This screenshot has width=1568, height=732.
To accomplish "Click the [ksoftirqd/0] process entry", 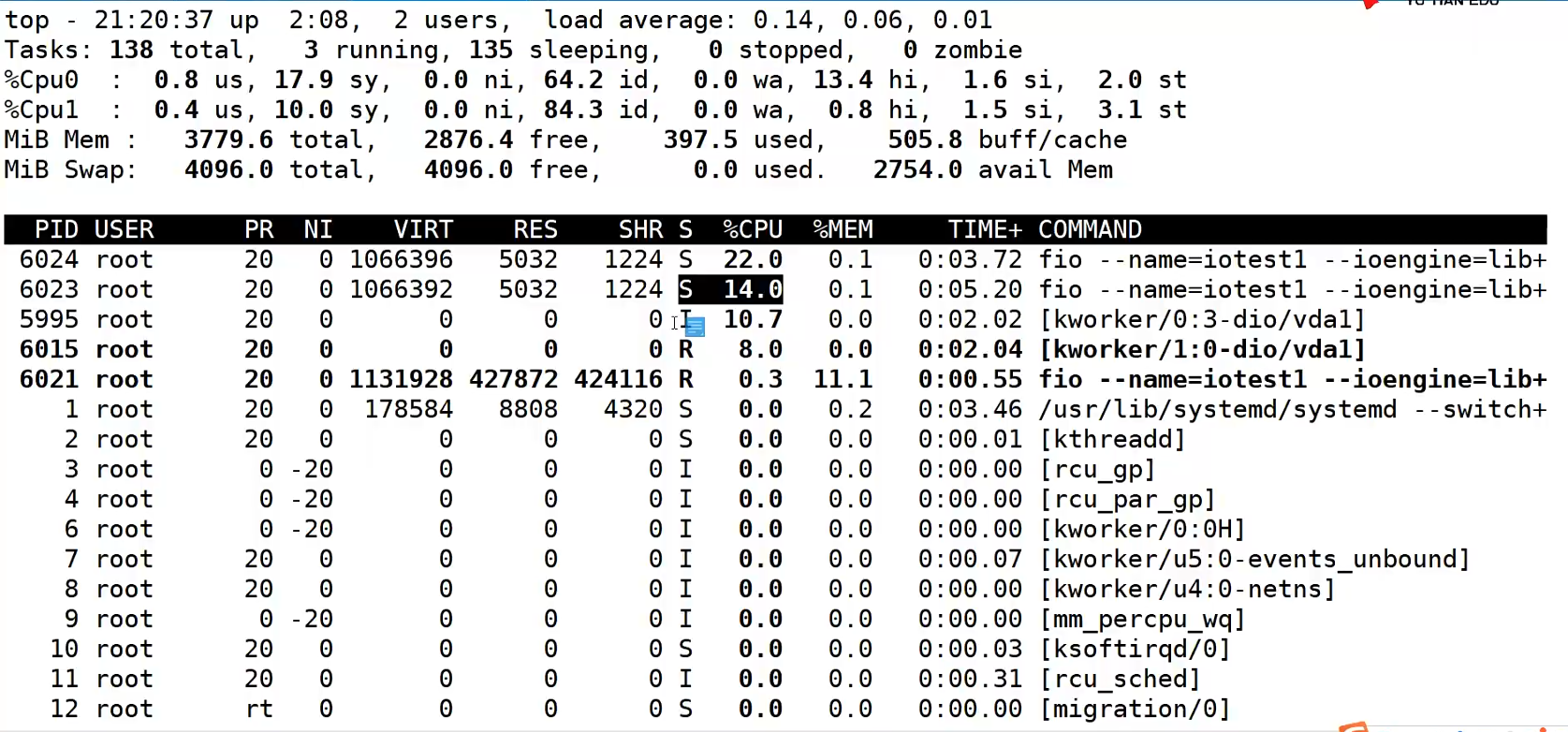I will point(1135,649).
